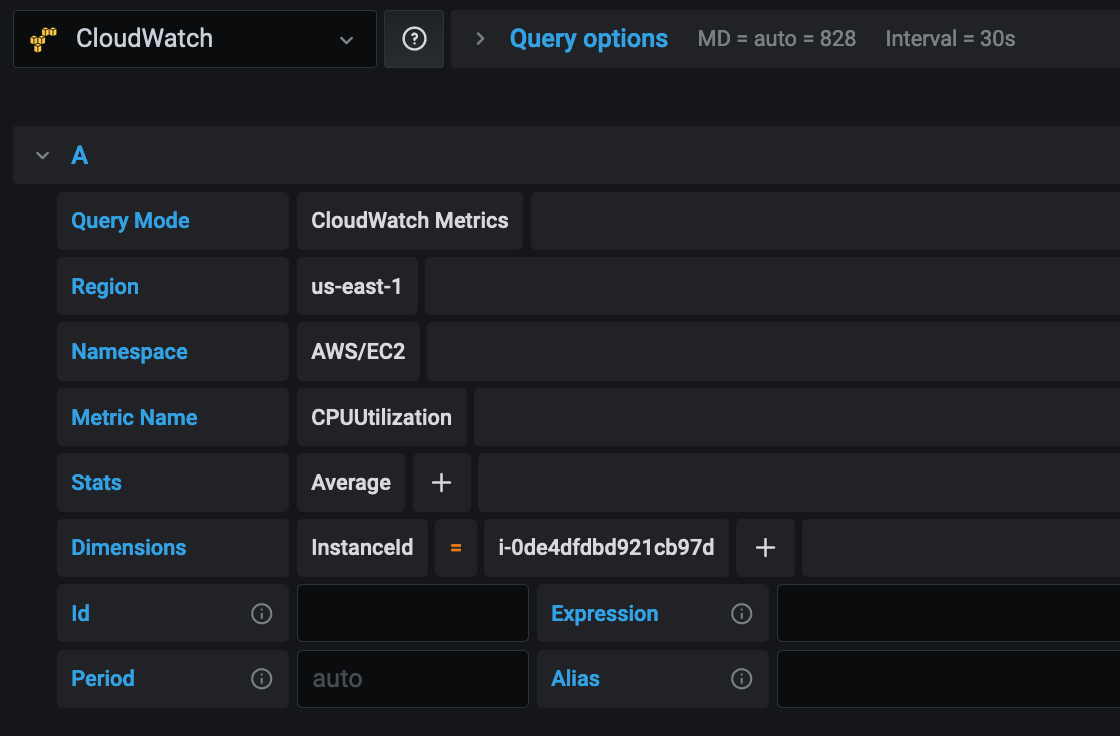This screenshot has width=1120, height=736.
Task: Expand the Query options section chevron
Action: click(x=480, y=39)
